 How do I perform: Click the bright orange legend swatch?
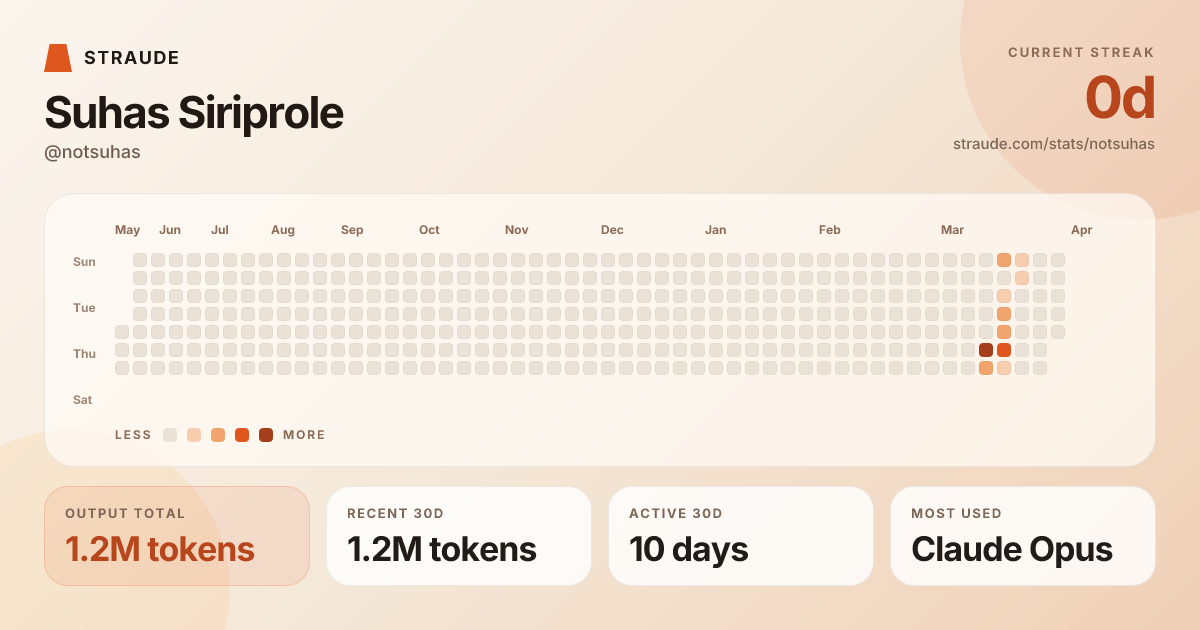coord(242,435)
